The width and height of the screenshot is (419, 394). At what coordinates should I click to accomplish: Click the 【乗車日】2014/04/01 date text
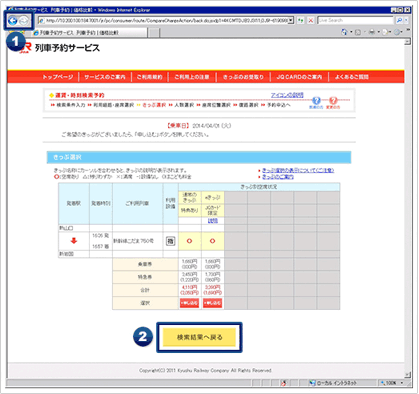[x=199, y=126]
